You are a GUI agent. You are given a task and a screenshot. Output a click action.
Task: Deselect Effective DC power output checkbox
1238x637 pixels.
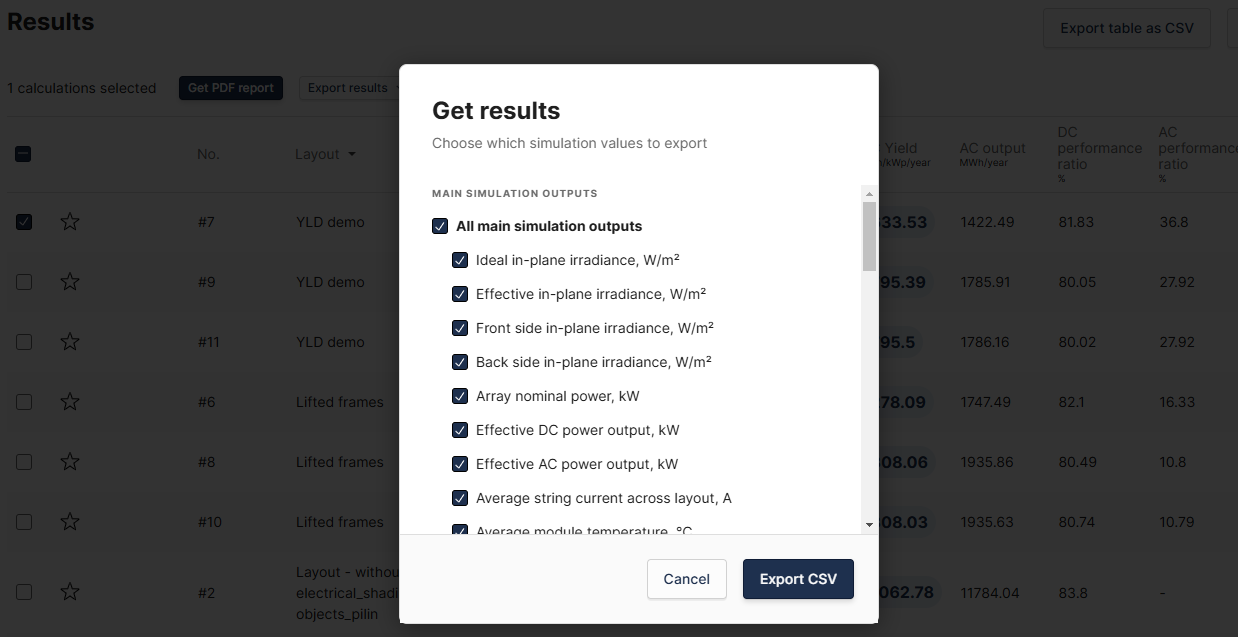(x=460, y=430)
